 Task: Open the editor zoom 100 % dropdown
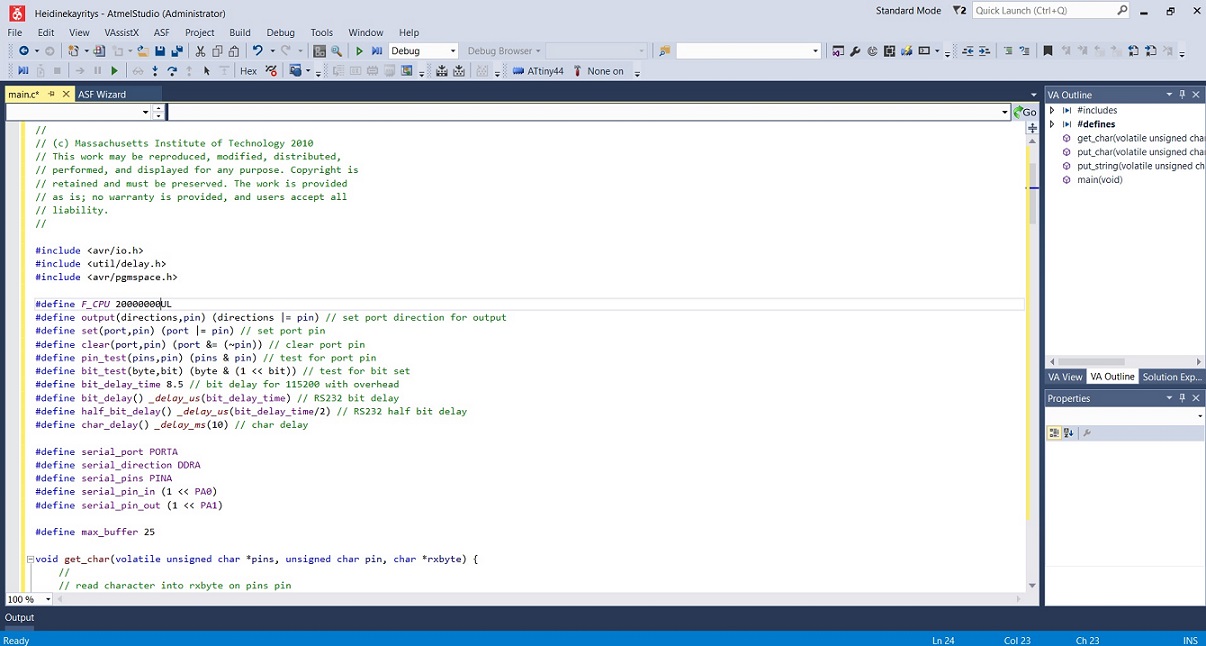(x=48, y=600)
